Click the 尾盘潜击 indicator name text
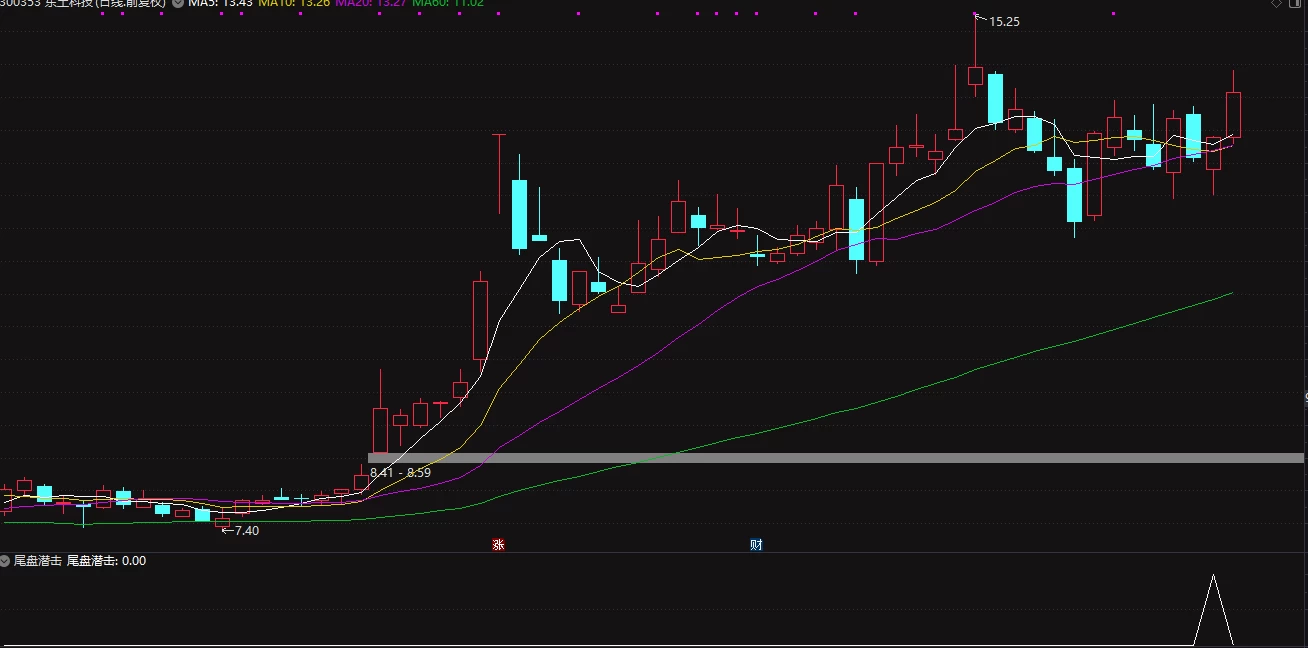The image size is (1308, 648). (x=37, y=561)
